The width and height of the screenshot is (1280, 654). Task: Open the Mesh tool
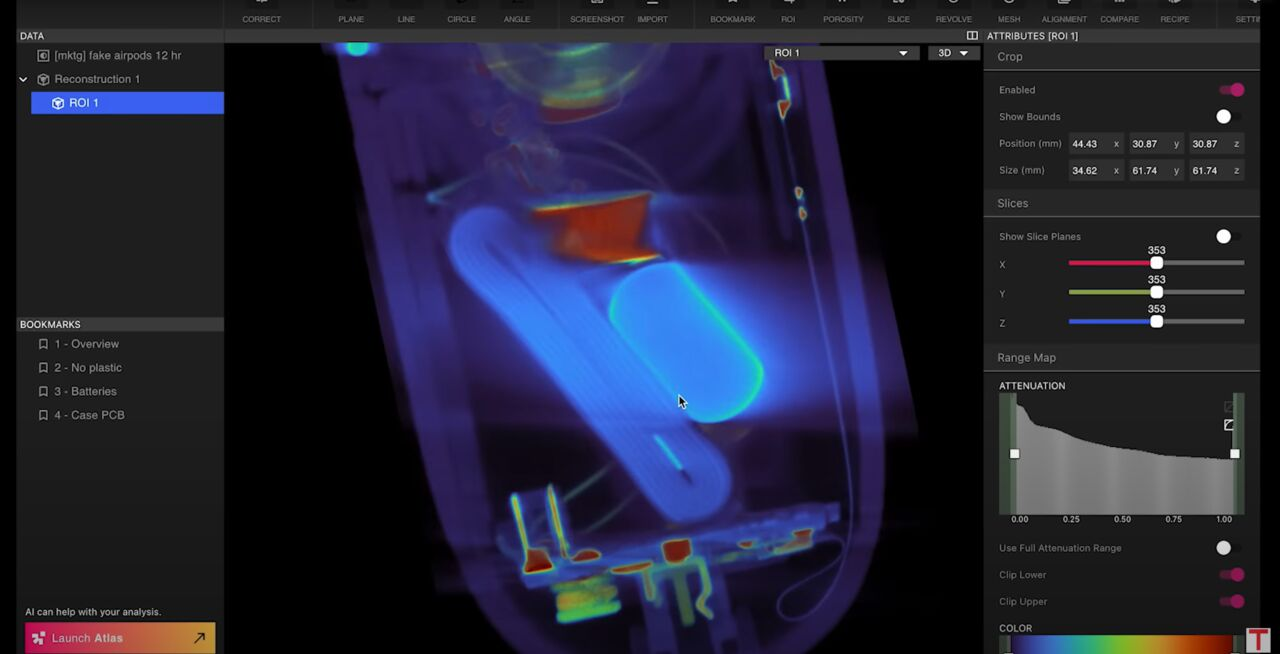1009,13
